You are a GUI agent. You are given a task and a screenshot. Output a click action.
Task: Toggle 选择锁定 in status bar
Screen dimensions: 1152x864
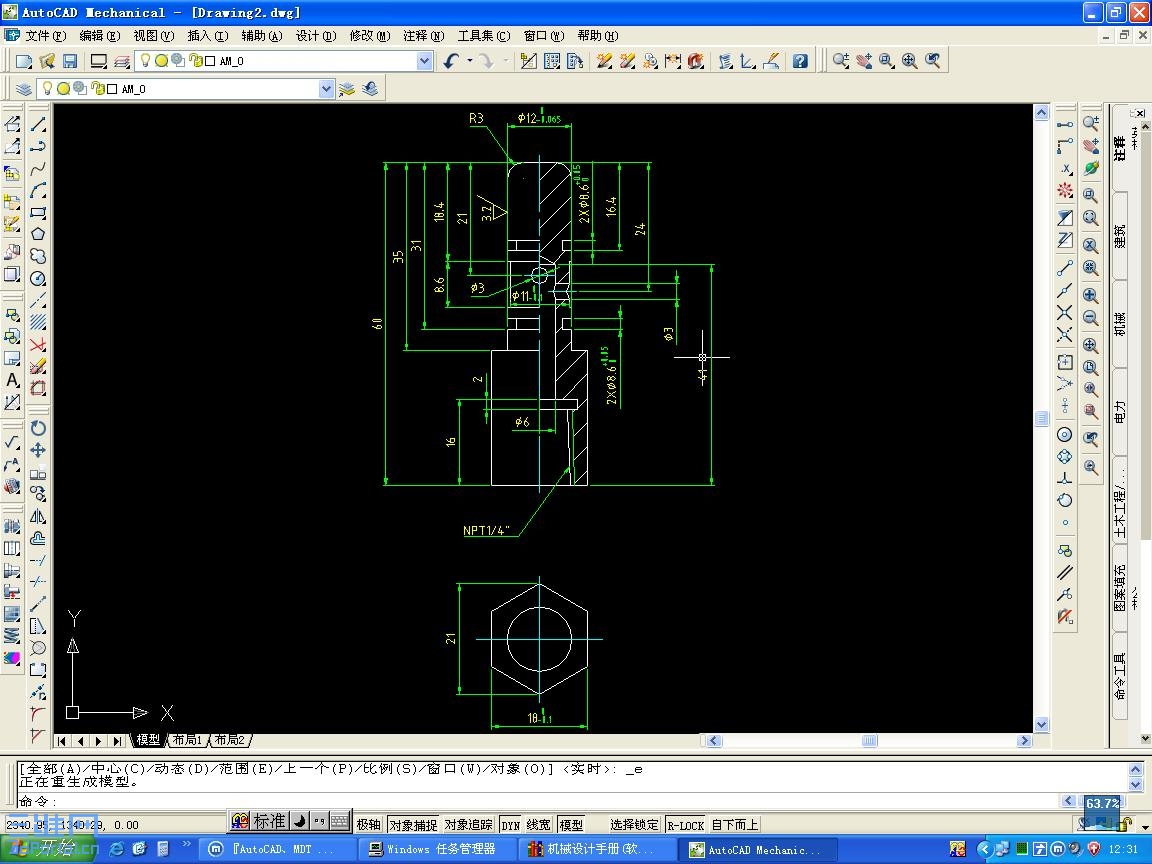[x=634, y=825]
